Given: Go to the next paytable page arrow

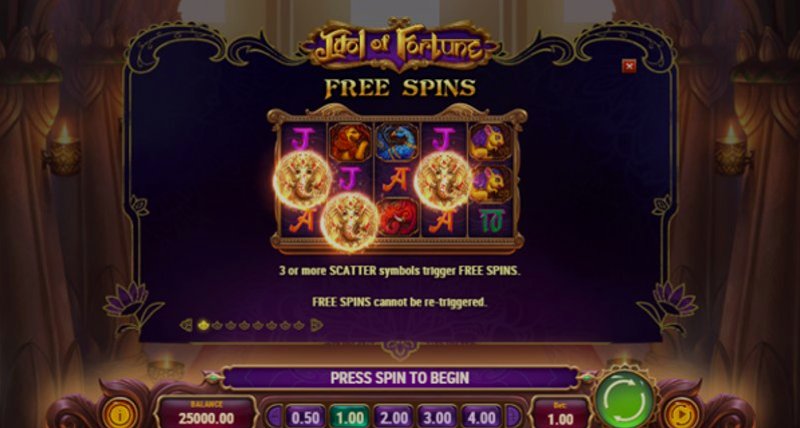Looking at the screenshot, I should tap(317, 325).
